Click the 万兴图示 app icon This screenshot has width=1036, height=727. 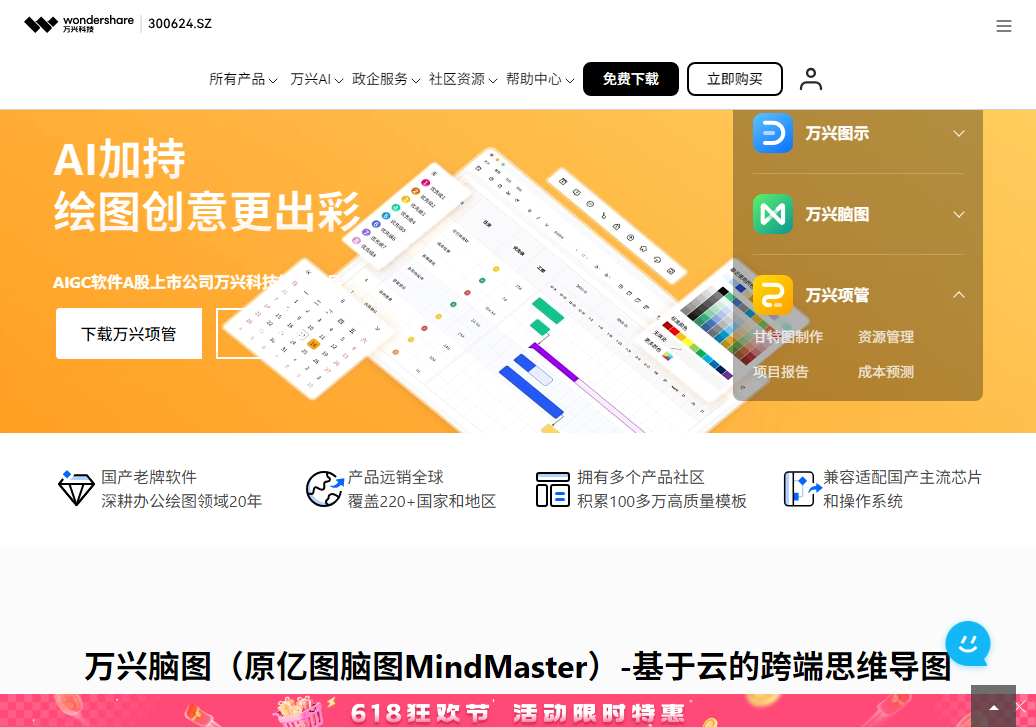coord(772,133)
